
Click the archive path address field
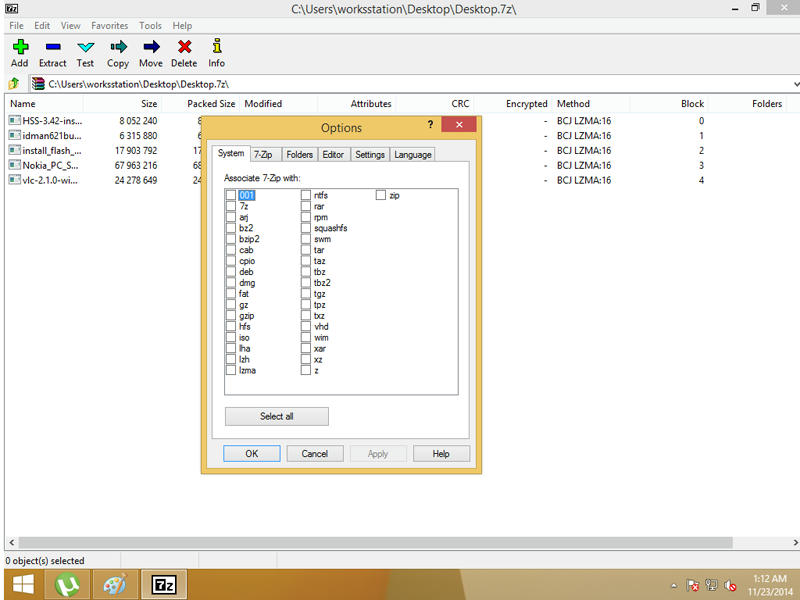[x=416, y=84]
